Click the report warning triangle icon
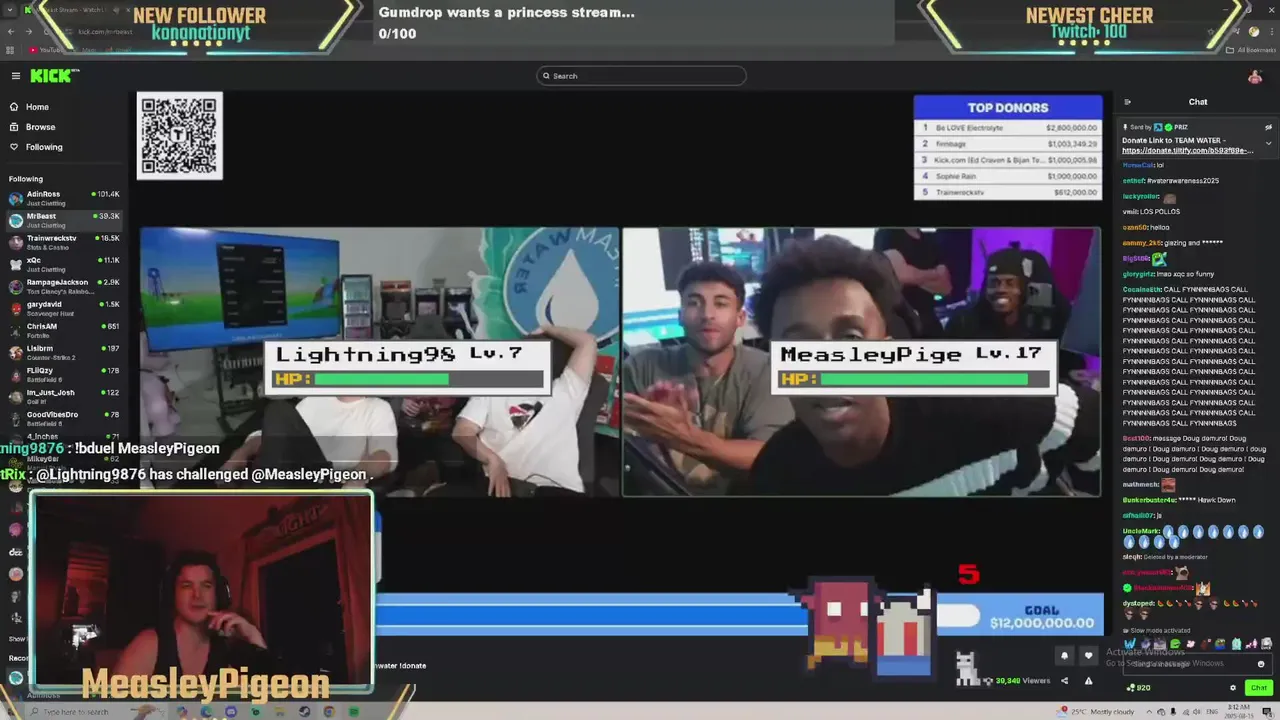The height and width of the screenshot is (720, 1280). click(1089, 681)
